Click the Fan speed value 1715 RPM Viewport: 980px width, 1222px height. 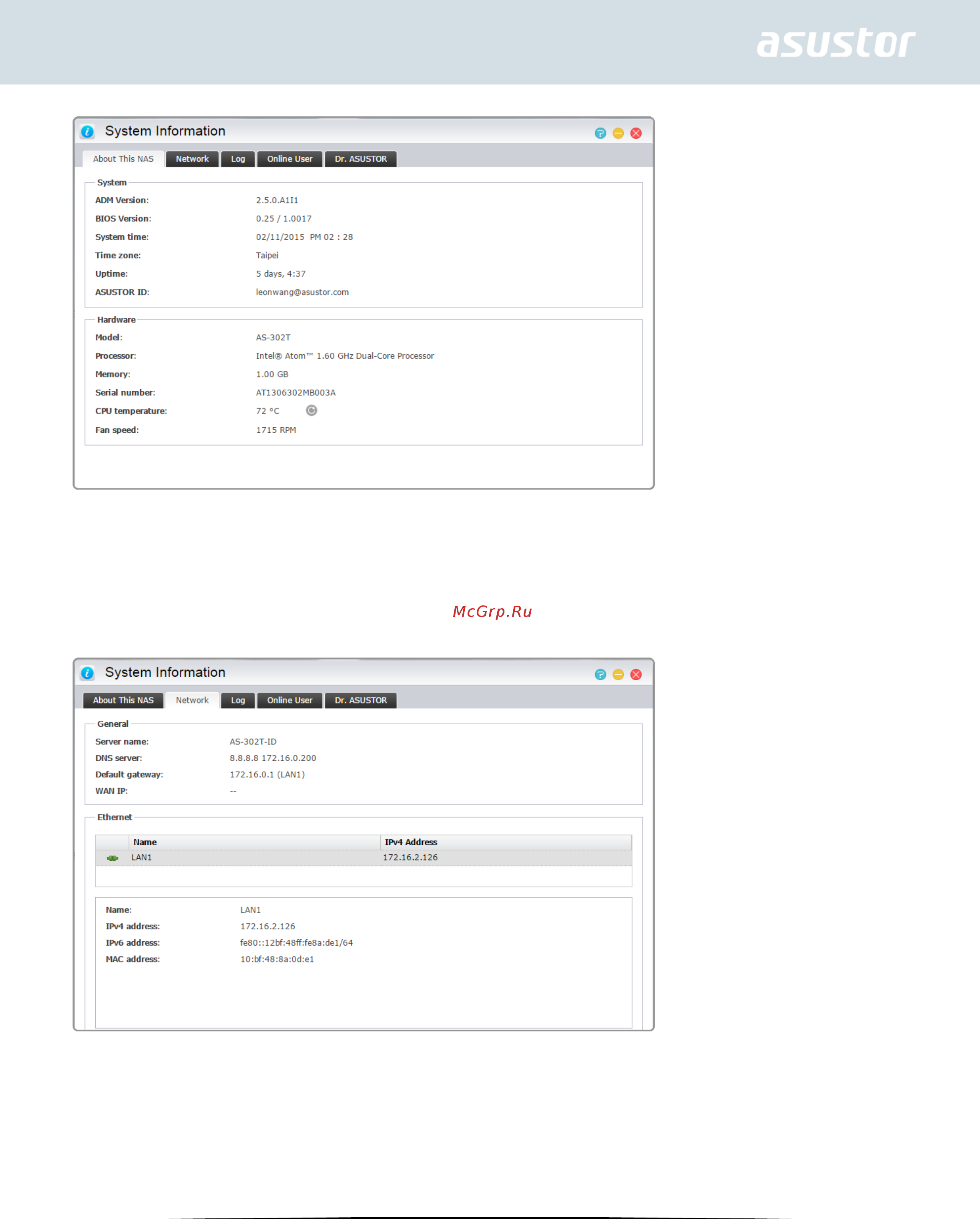pos(276,430)
